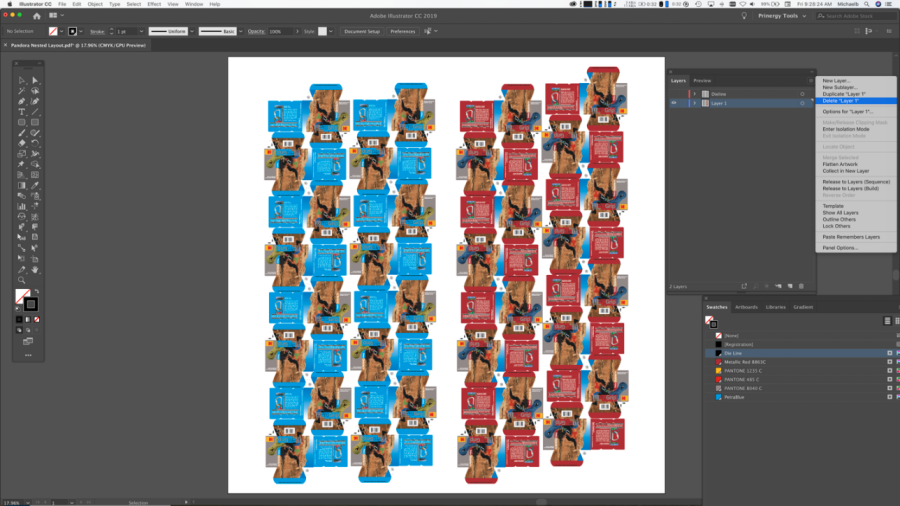Switch Swatches panel to list view
Viewport: 900px width, 506px height.
886,321
